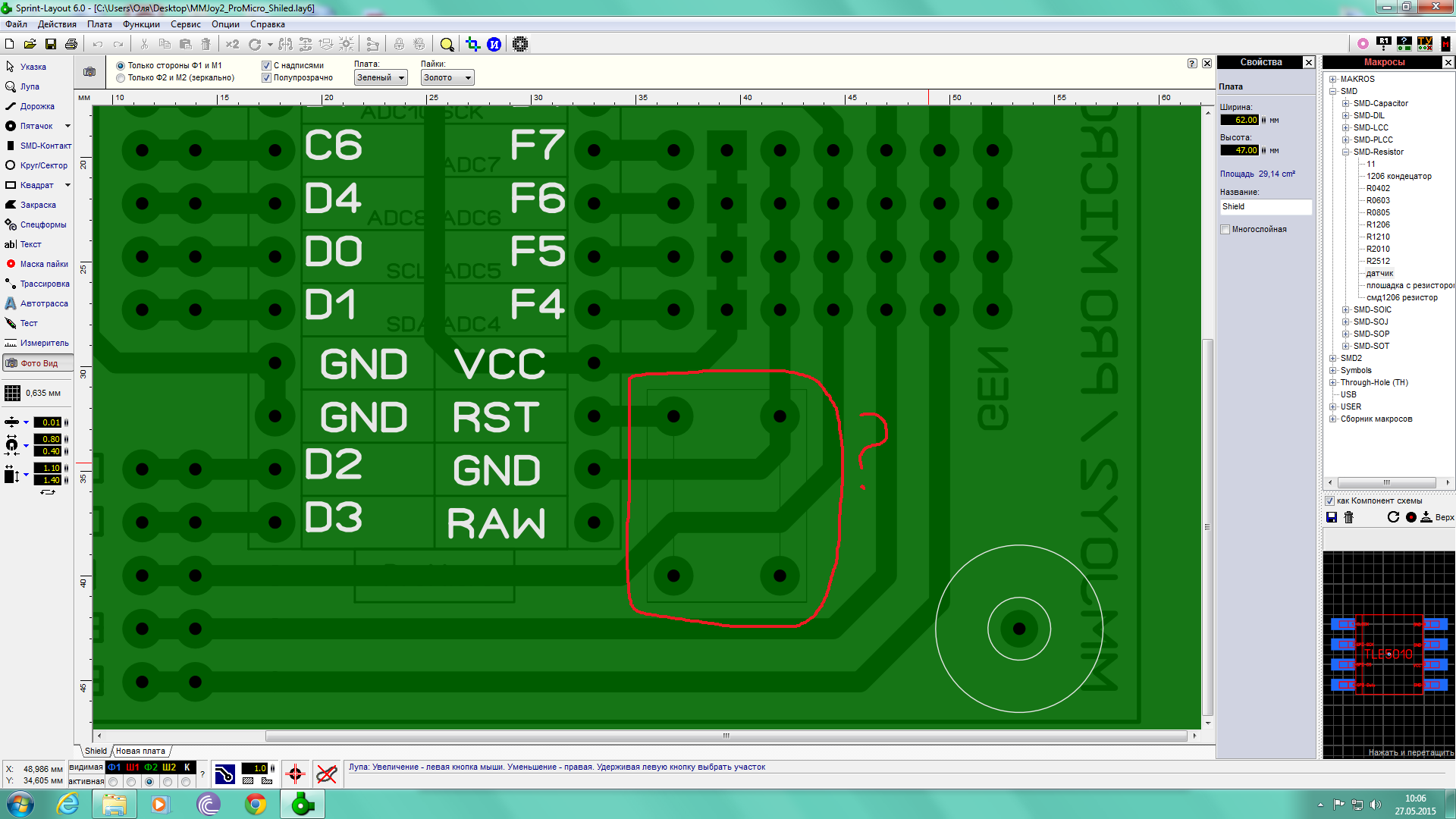Toggle 'как Компонент схемы' checkbox

click(x=1329, y=501)
